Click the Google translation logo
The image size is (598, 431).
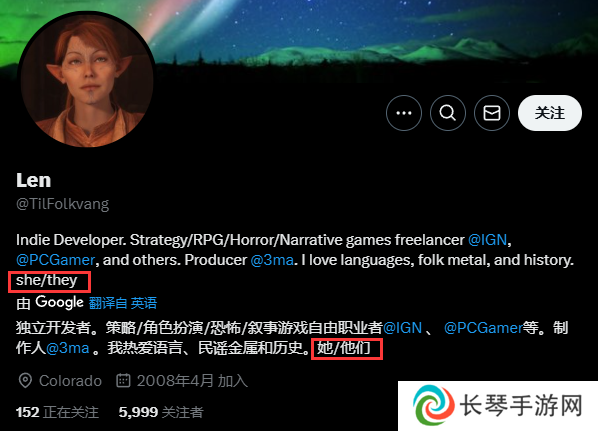[x=59, y=302]
